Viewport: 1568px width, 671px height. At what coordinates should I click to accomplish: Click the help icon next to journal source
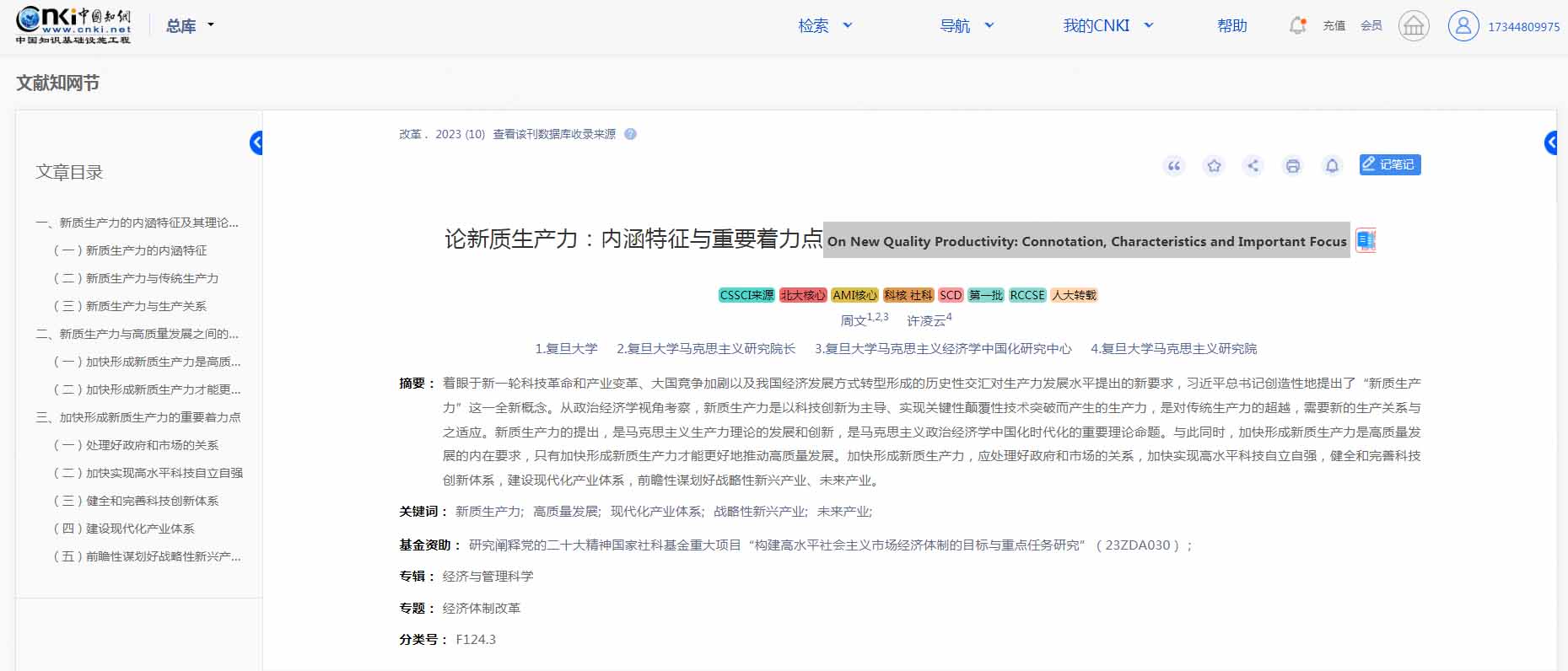click(x=630, y=134)
